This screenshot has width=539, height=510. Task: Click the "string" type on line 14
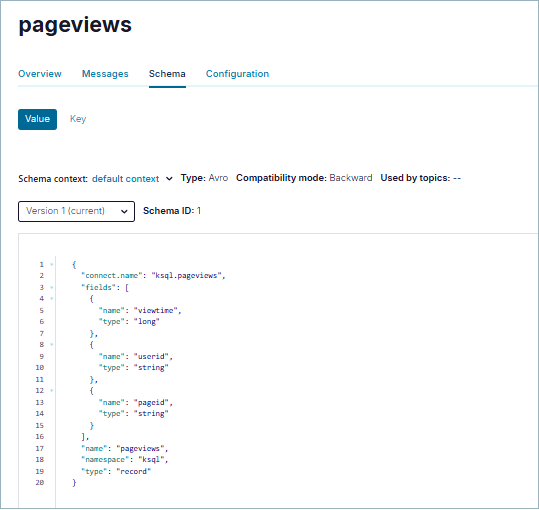(x=151, y=414)
